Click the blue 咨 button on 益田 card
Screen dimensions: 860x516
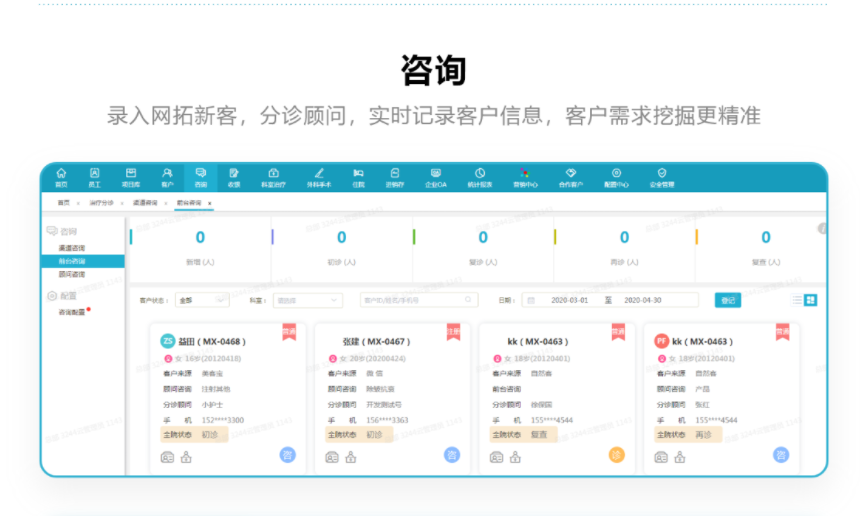click(x=287, y=455)
